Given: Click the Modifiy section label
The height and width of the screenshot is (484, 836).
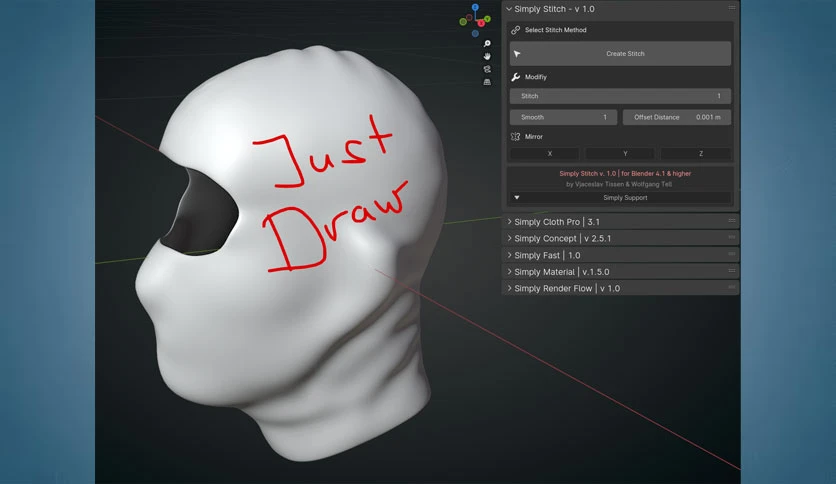Looking at the screenshot, I should pyautogui.click(x=536, y=77).
